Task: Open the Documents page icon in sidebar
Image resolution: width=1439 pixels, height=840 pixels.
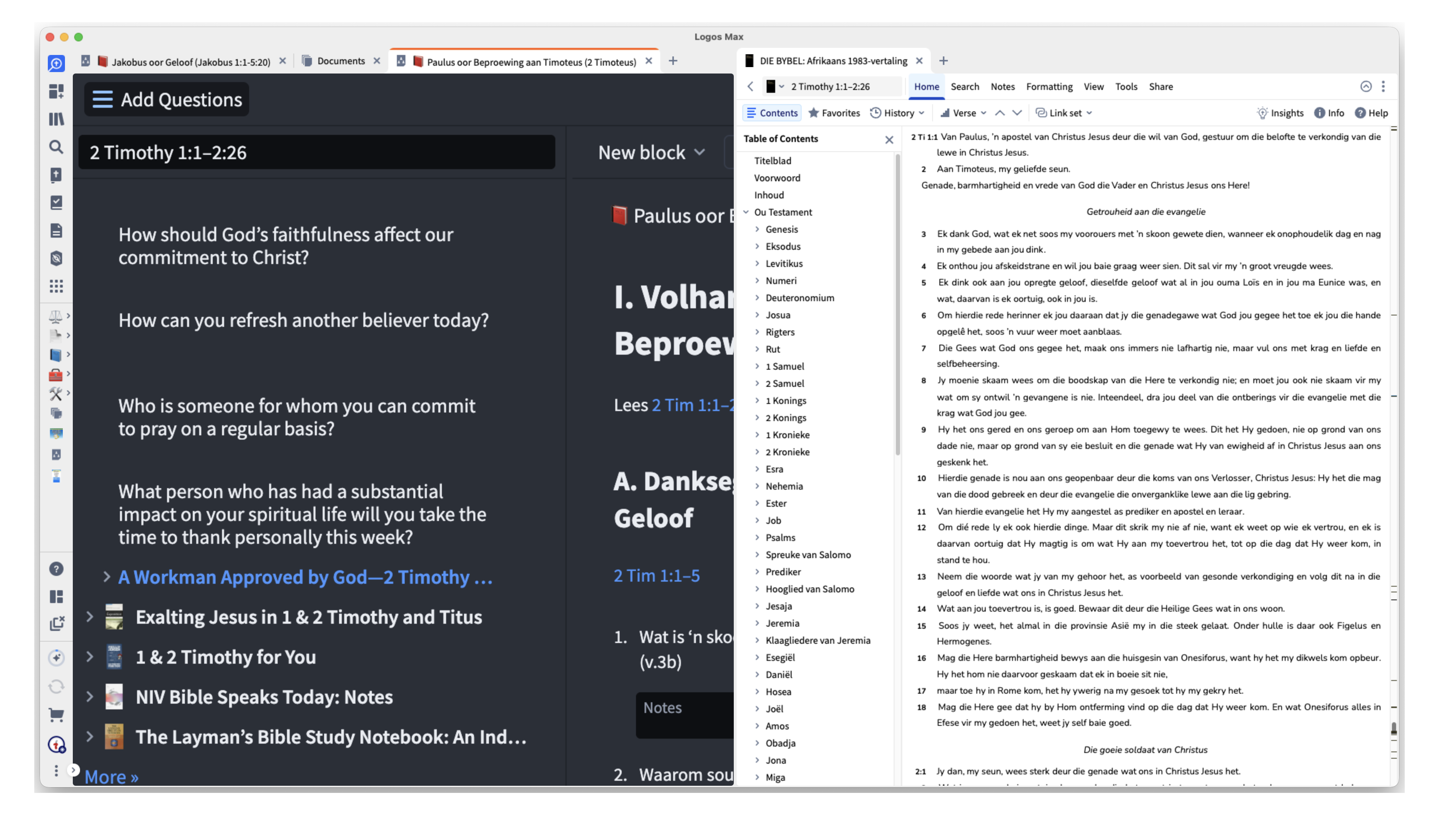Action: pos(56,231)
